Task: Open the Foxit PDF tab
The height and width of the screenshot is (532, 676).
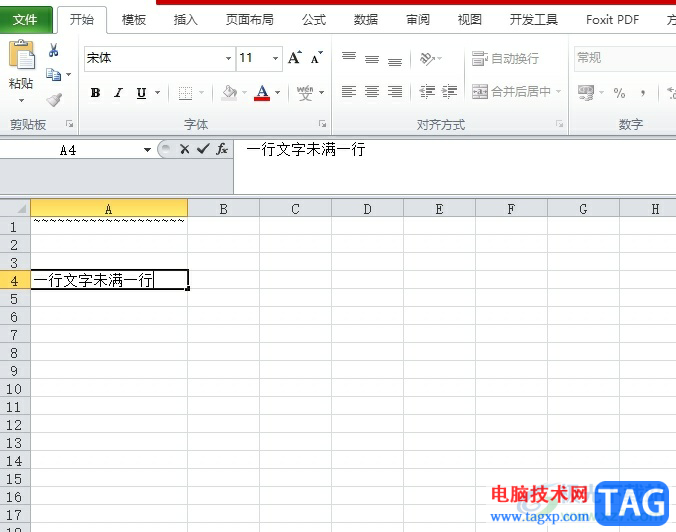Action: (x=612, y=20)
